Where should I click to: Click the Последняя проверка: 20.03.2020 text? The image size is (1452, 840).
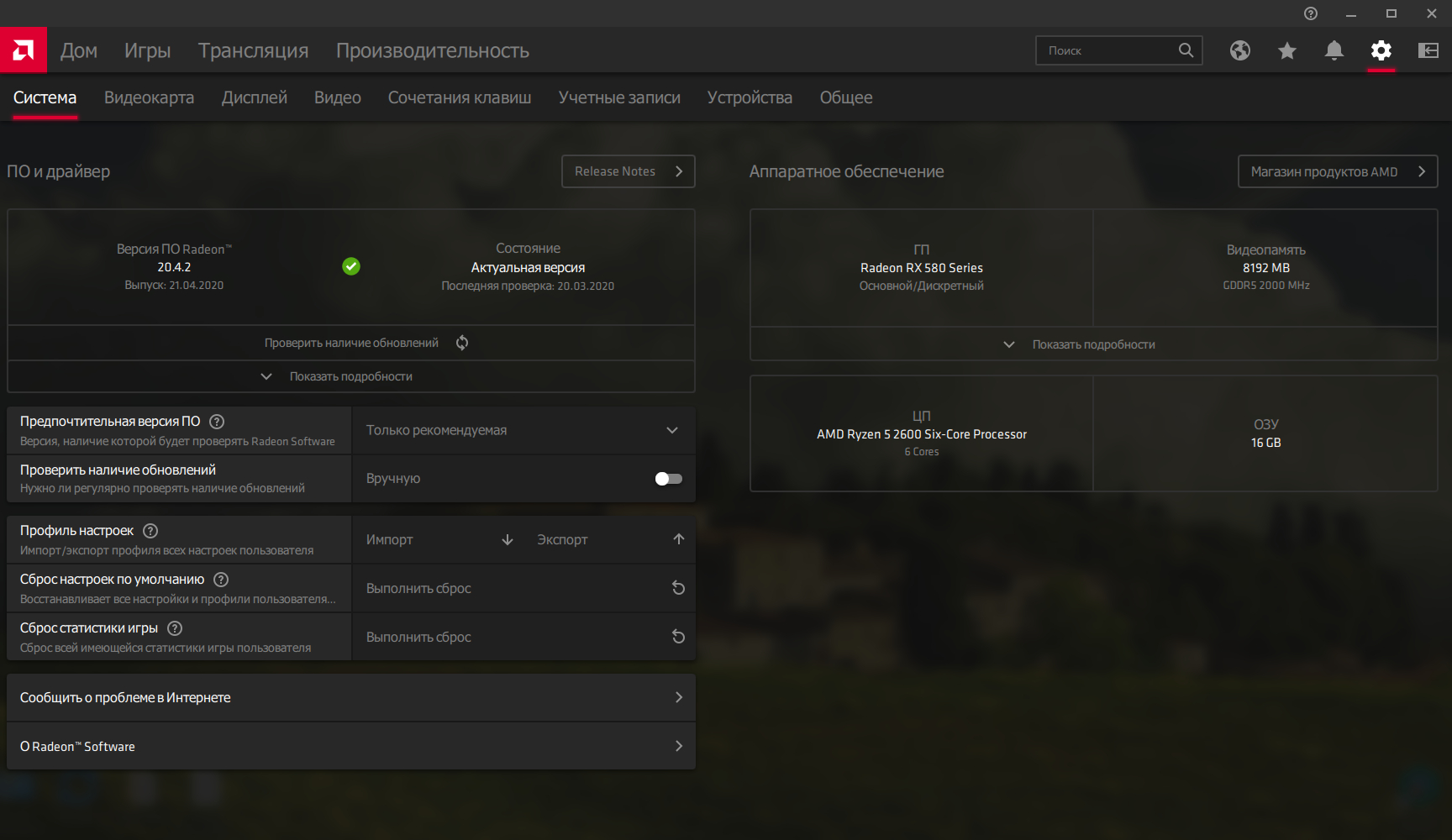pyautogui.click(x=528, y=286)
